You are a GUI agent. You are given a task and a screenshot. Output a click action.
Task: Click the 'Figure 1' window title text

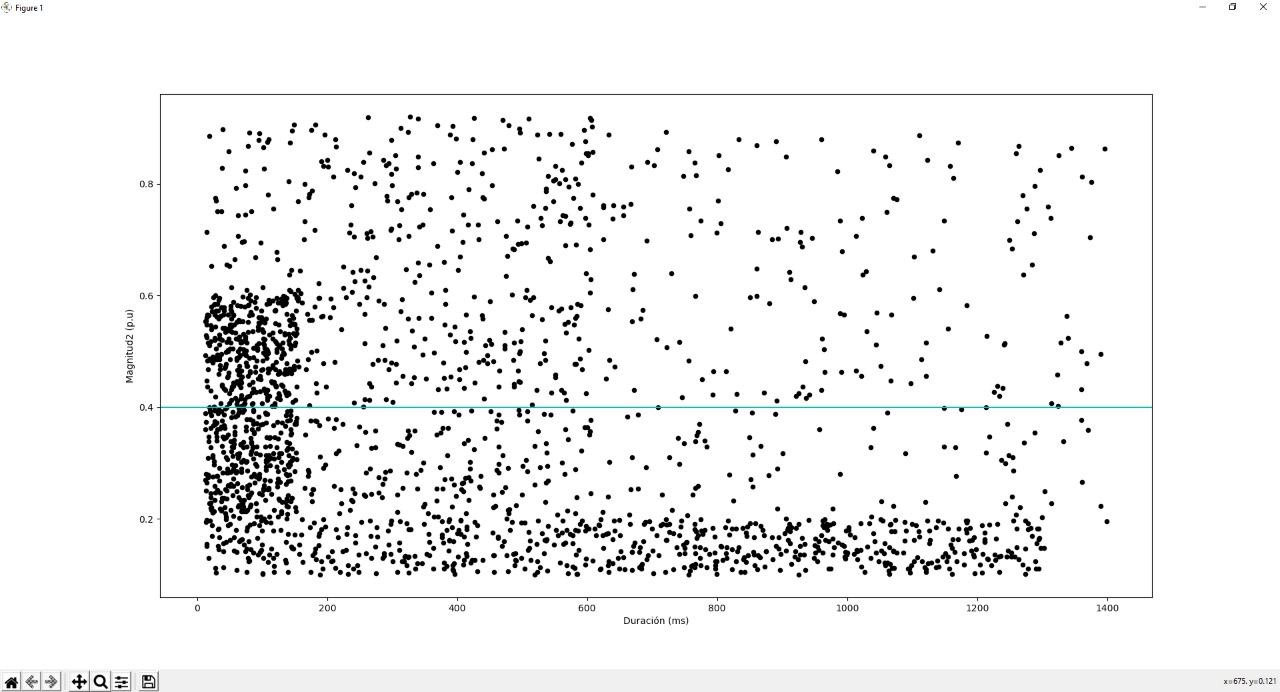tap(29, 7)
